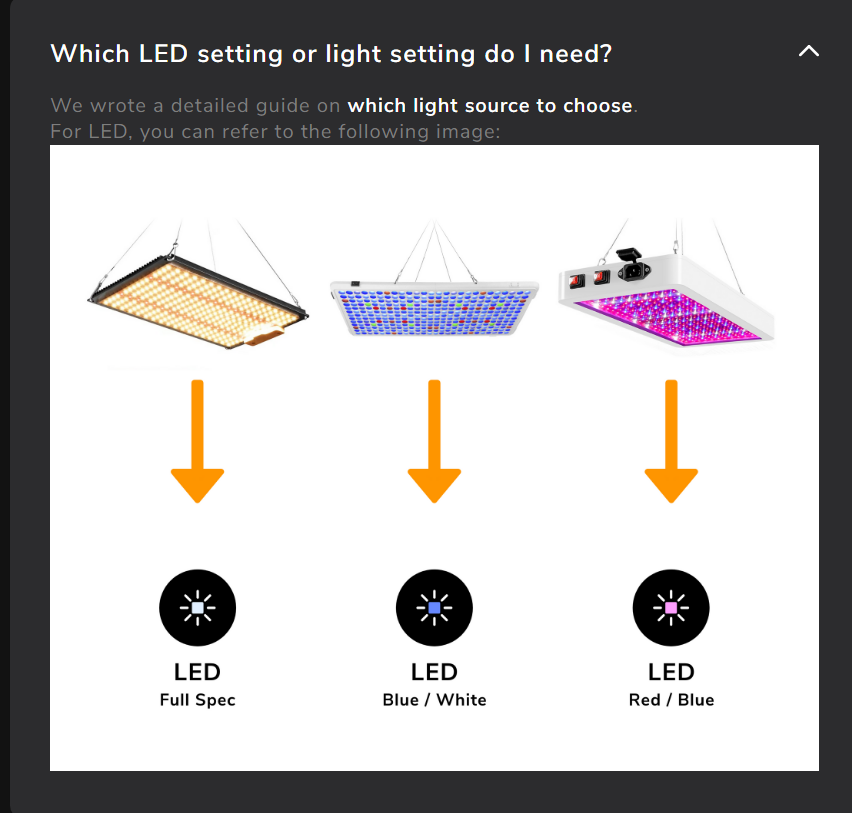Image resolution: width=852 pixels, height=813 pixels.
Task: Click the 'Red / Blue' label text
Action: 671,699
